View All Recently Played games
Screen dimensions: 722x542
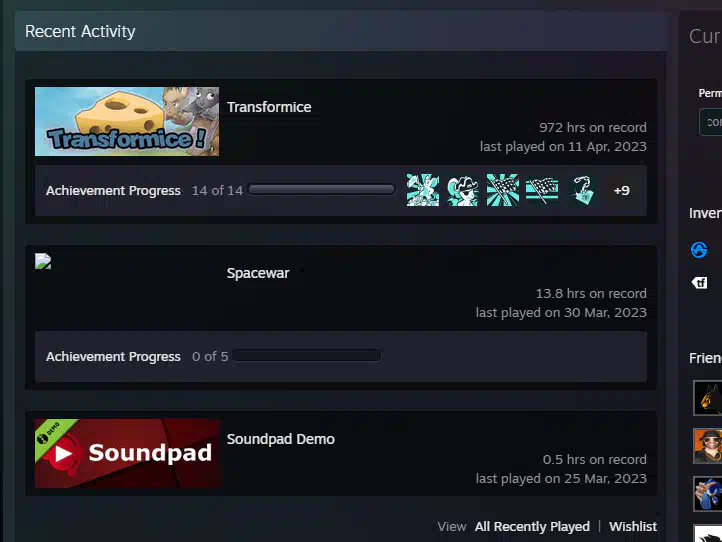coord(532,526)
